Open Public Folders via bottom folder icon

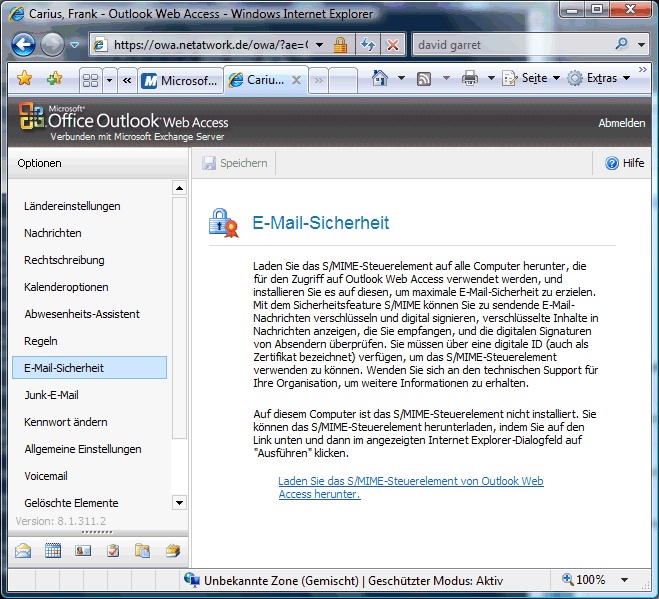[173, 551]
